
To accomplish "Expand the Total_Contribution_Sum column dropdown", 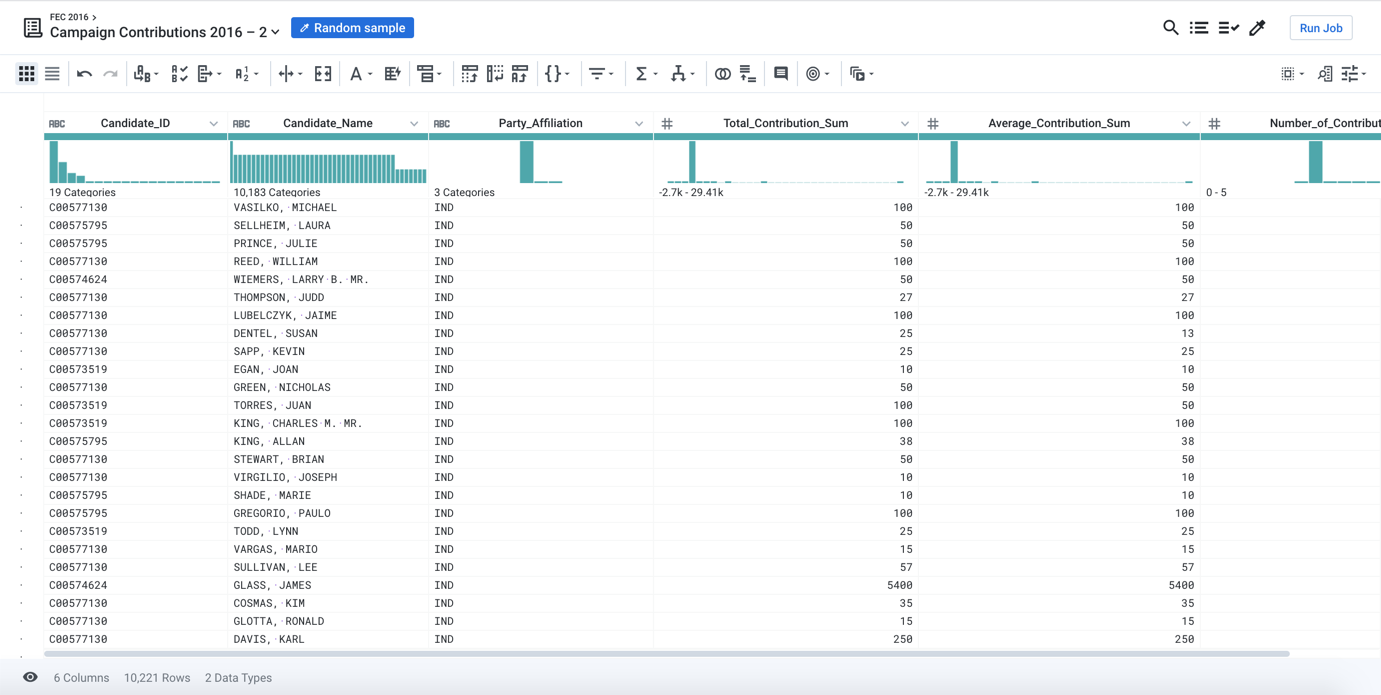I will 904,124.
